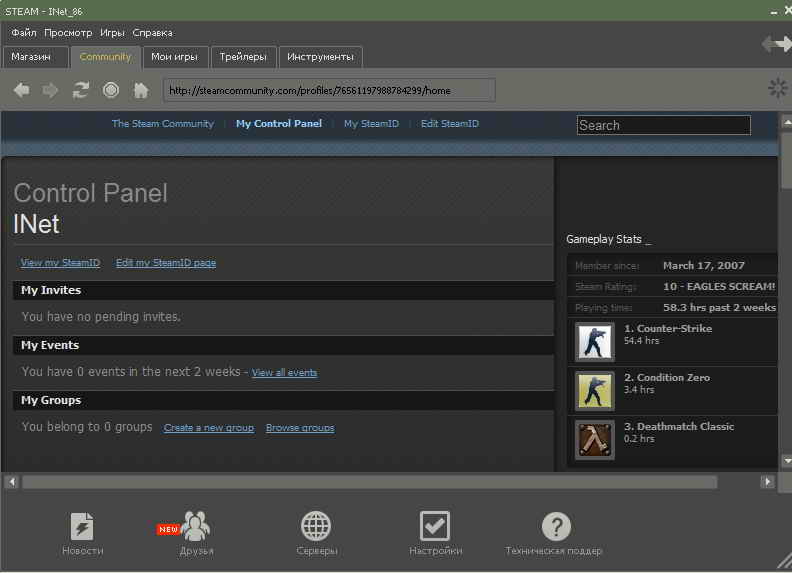Switch to the Трейлеры tab

tap(243, 57)
